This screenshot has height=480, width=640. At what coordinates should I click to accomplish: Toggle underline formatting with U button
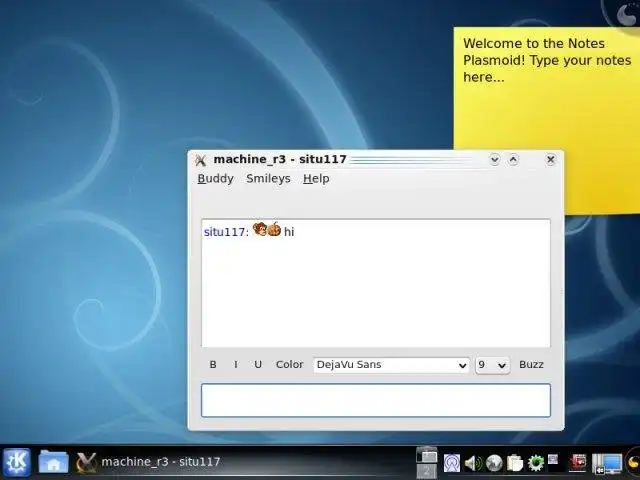tap(258, 364)
